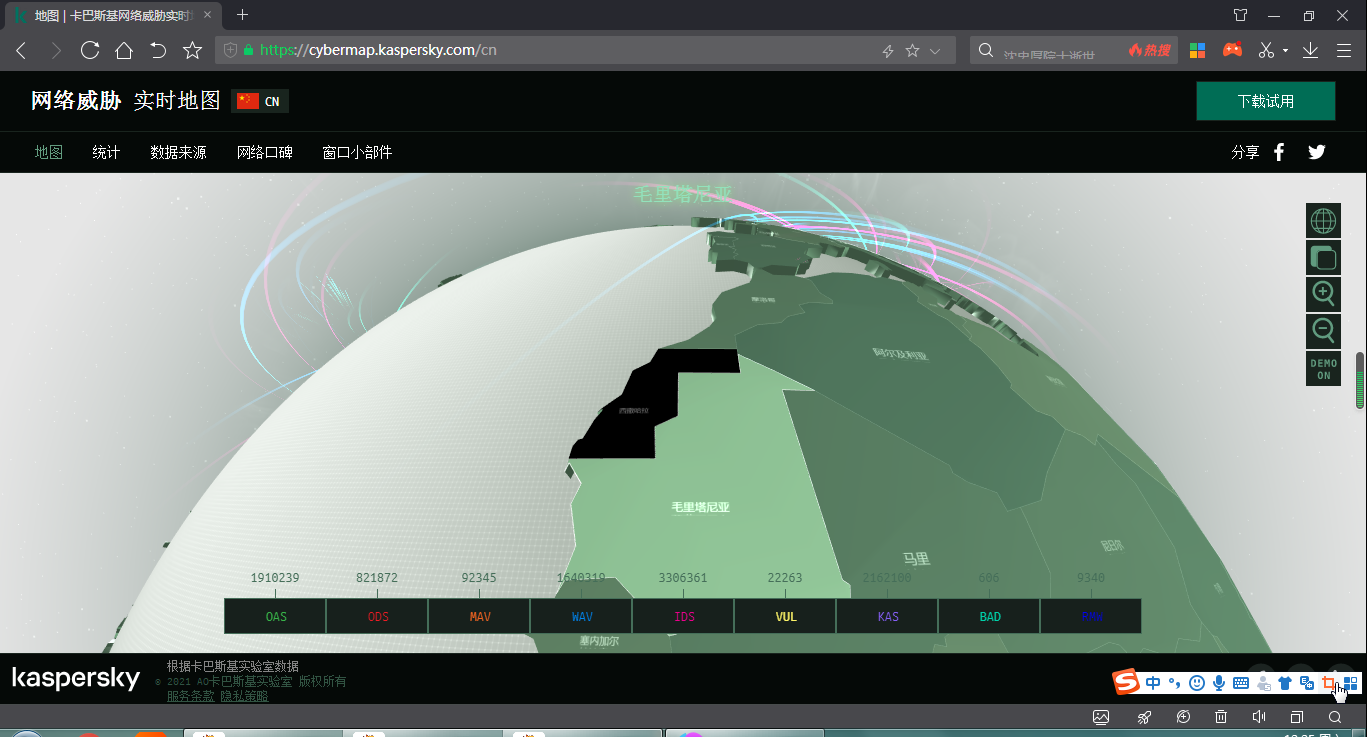The height and width of the screenshot is (737, 1367).
Task: Toggle the VUL threat type filter
Action: [x=786, y=616]
